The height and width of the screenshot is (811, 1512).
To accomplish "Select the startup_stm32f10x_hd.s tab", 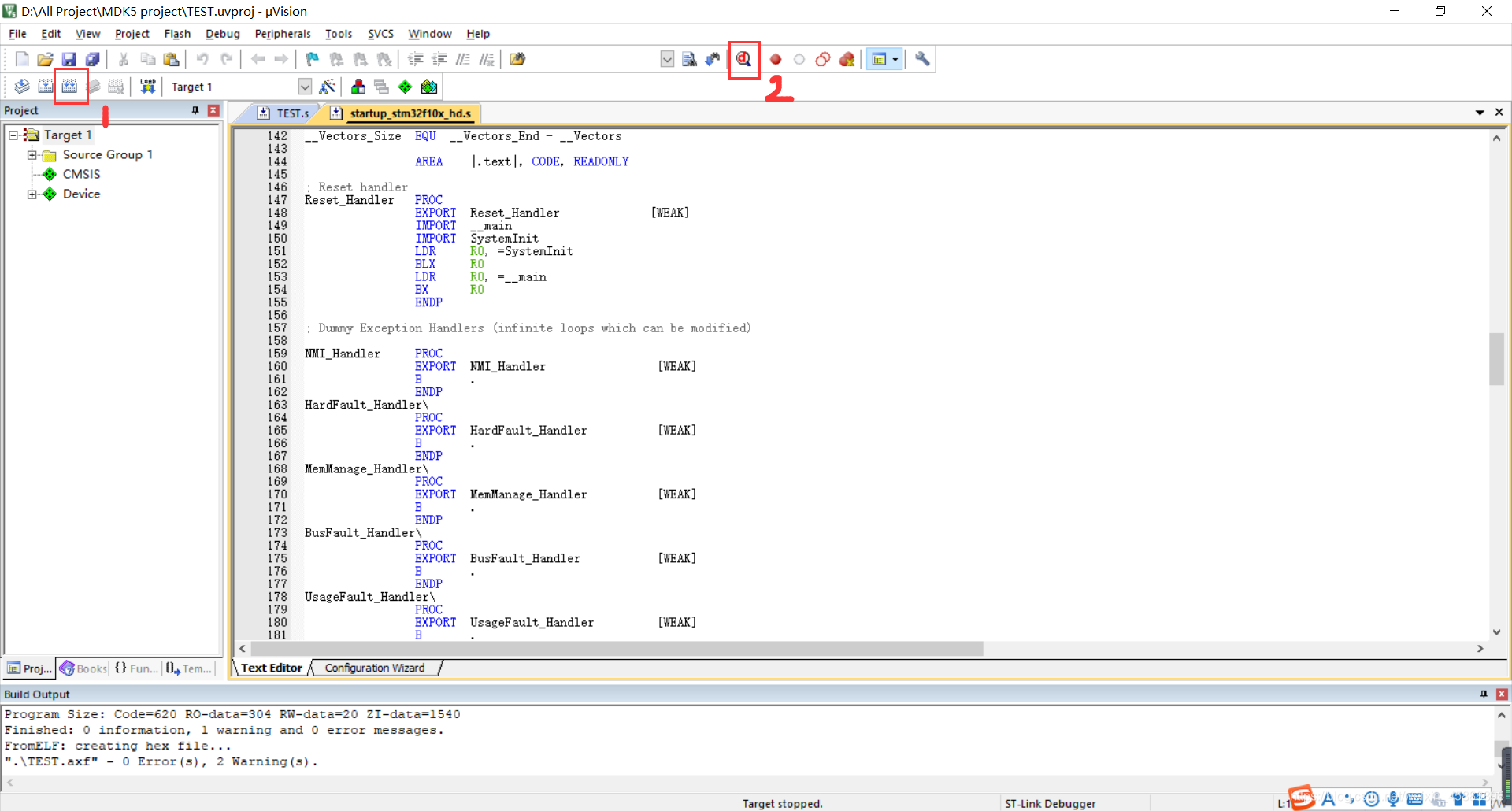I will pos(402,113).
